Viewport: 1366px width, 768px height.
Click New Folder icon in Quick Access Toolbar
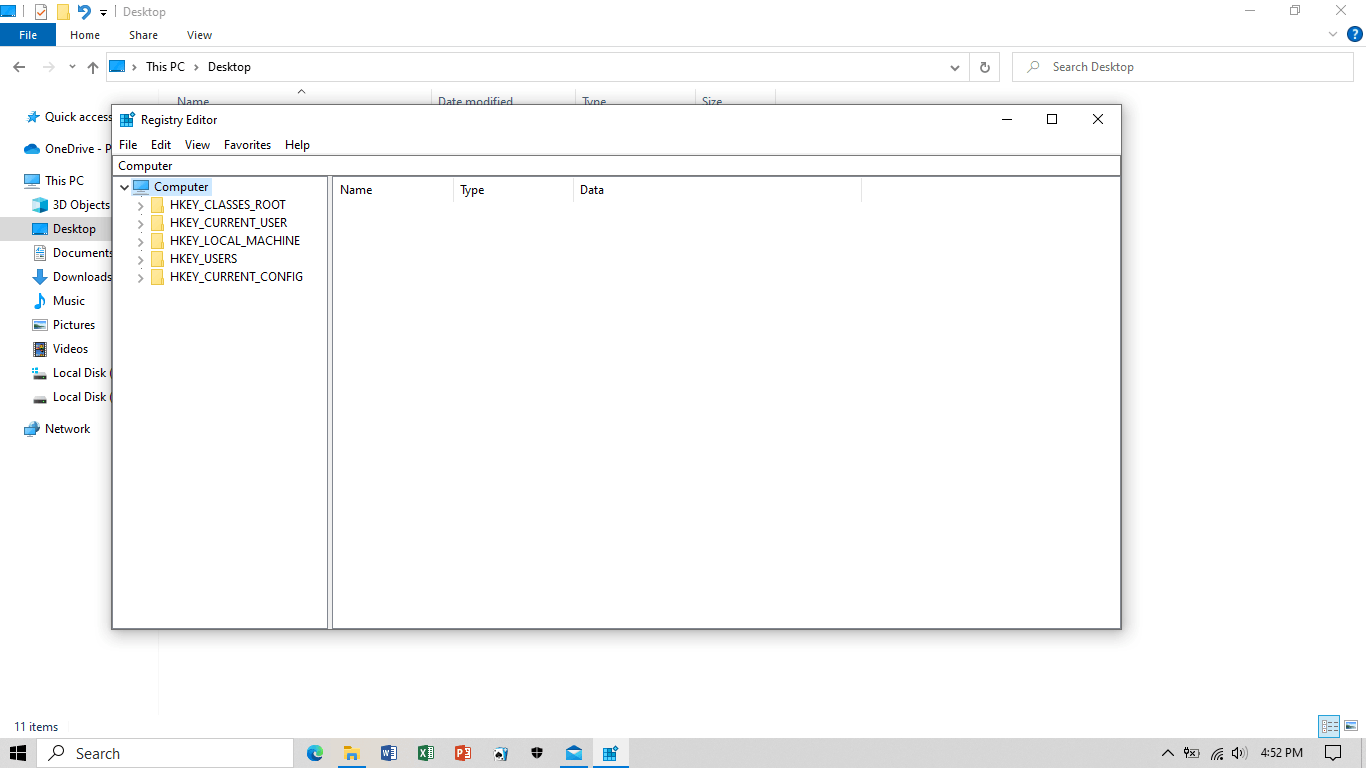[63, 12]
